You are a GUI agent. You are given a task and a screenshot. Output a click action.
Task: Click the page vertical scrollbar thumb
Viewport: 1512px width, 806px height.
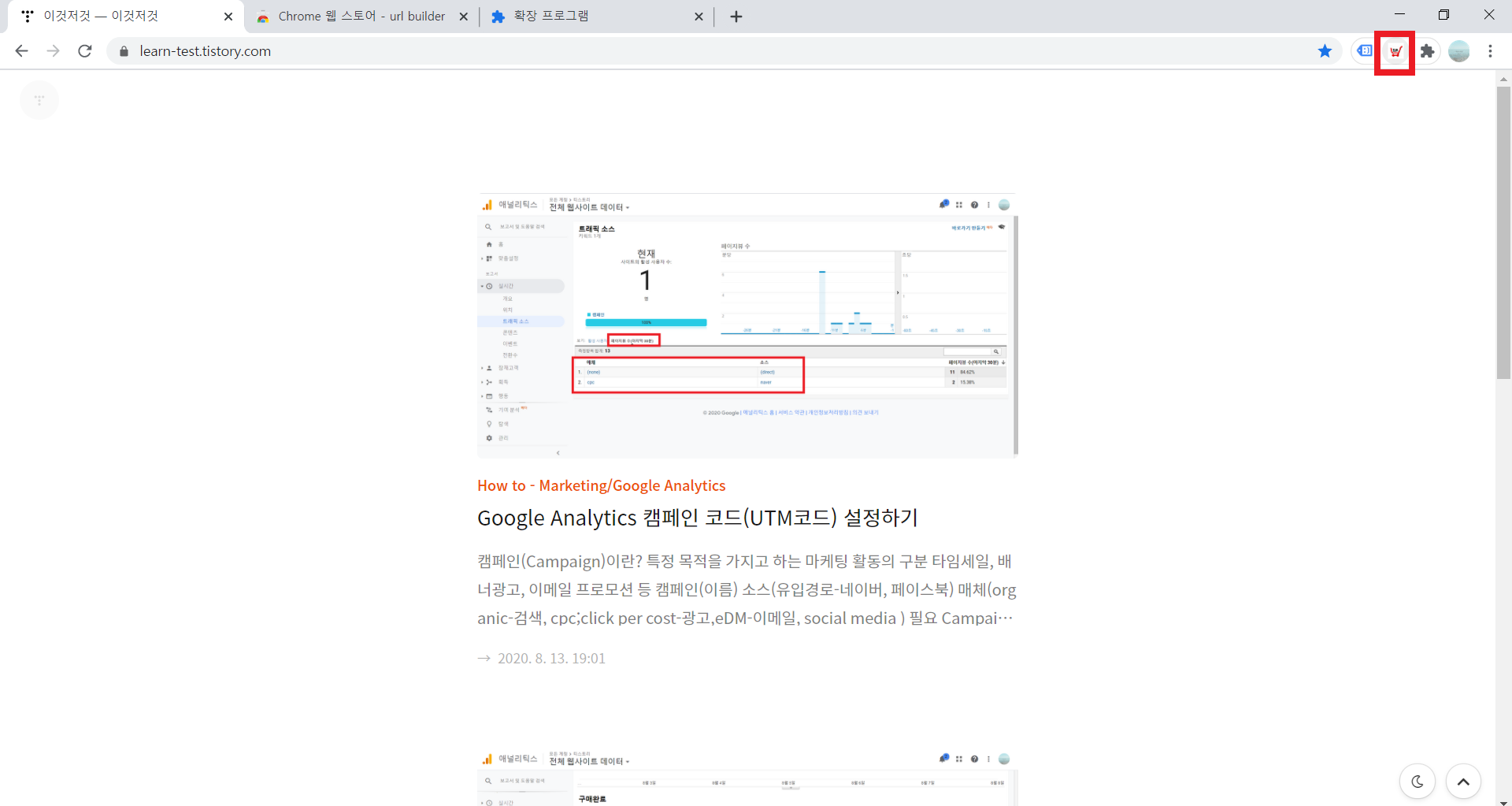pyautogui.click(x=1503, y=232)
